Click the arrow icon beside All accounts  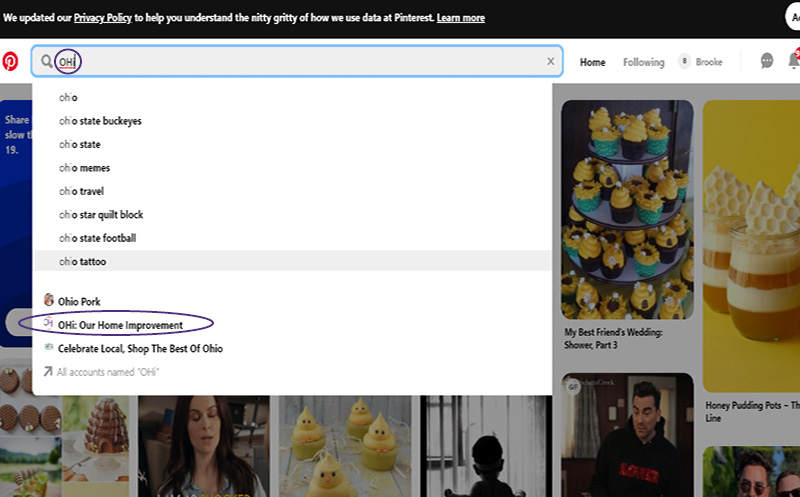pos(47,371)
